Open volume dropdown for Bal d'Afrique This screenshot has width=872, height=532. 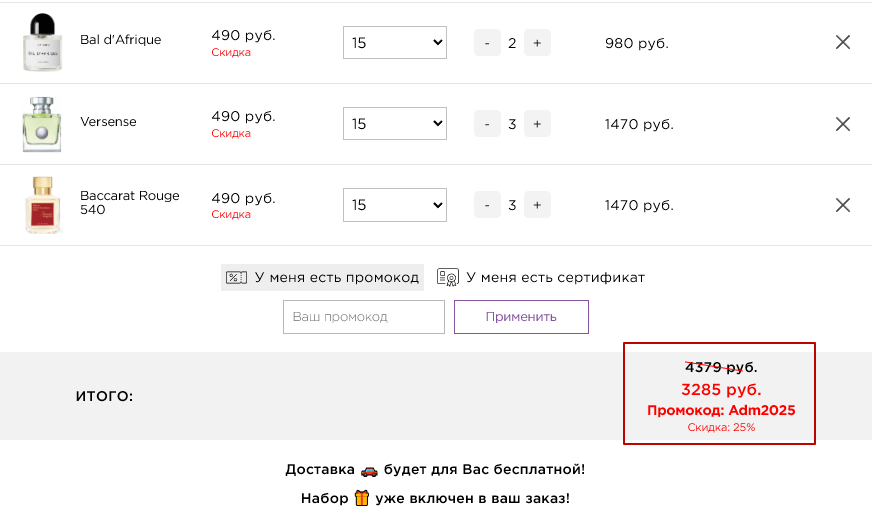click(395, 43)
